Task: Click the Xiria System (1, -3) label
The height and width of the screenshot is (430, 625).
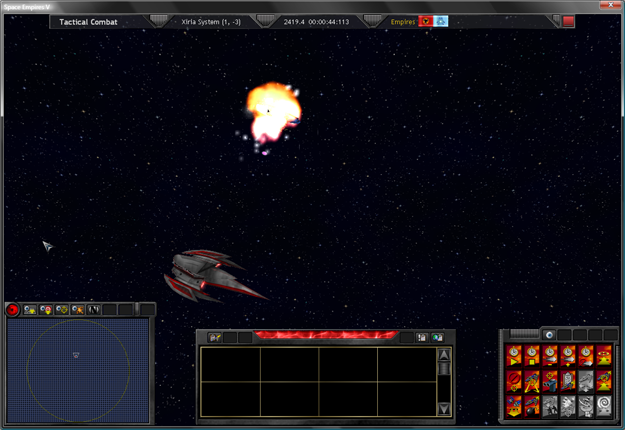Action: click(x=211, y=22)
